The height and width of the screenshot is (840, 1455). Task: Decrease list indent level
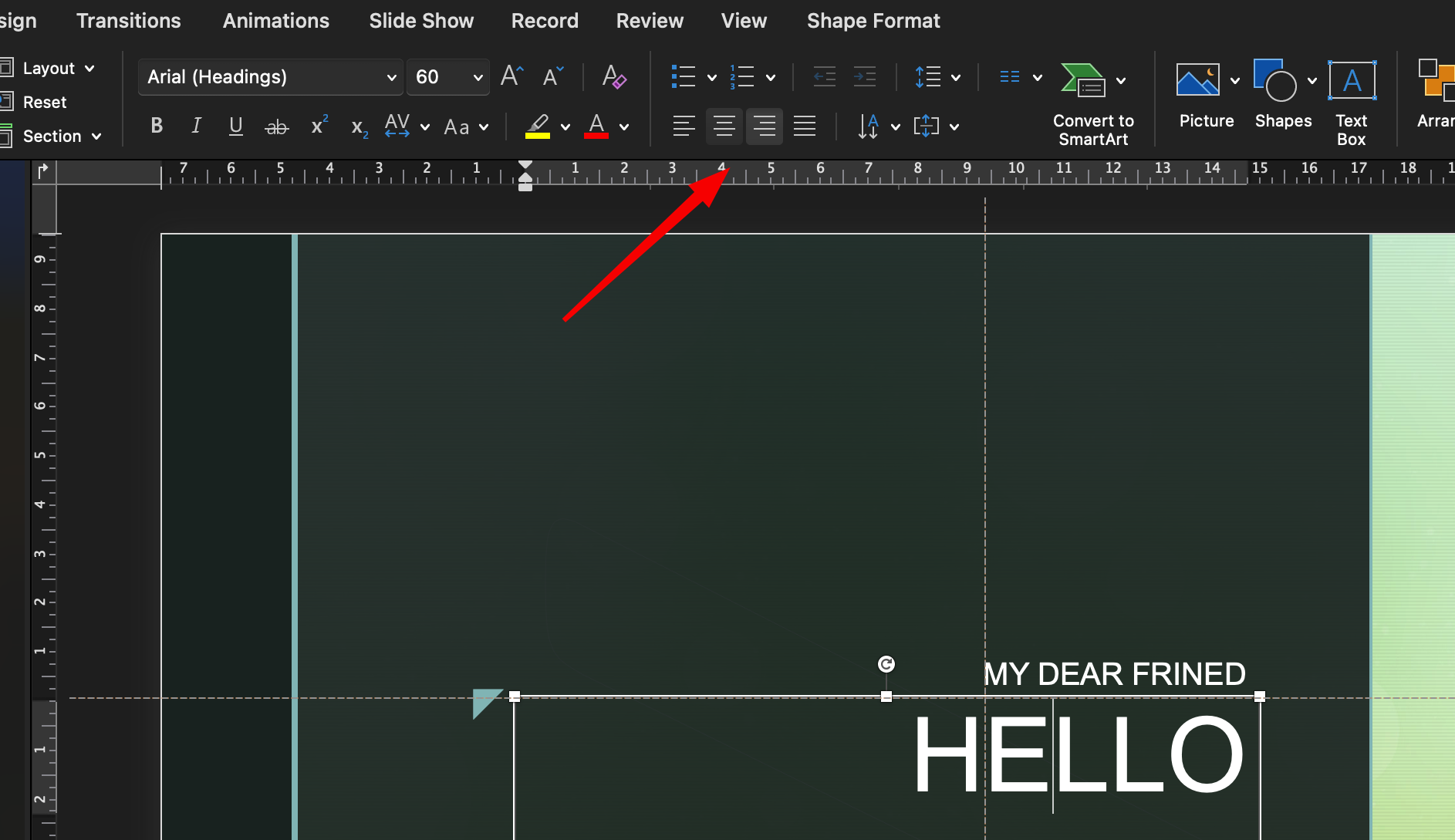pos(825,76)
